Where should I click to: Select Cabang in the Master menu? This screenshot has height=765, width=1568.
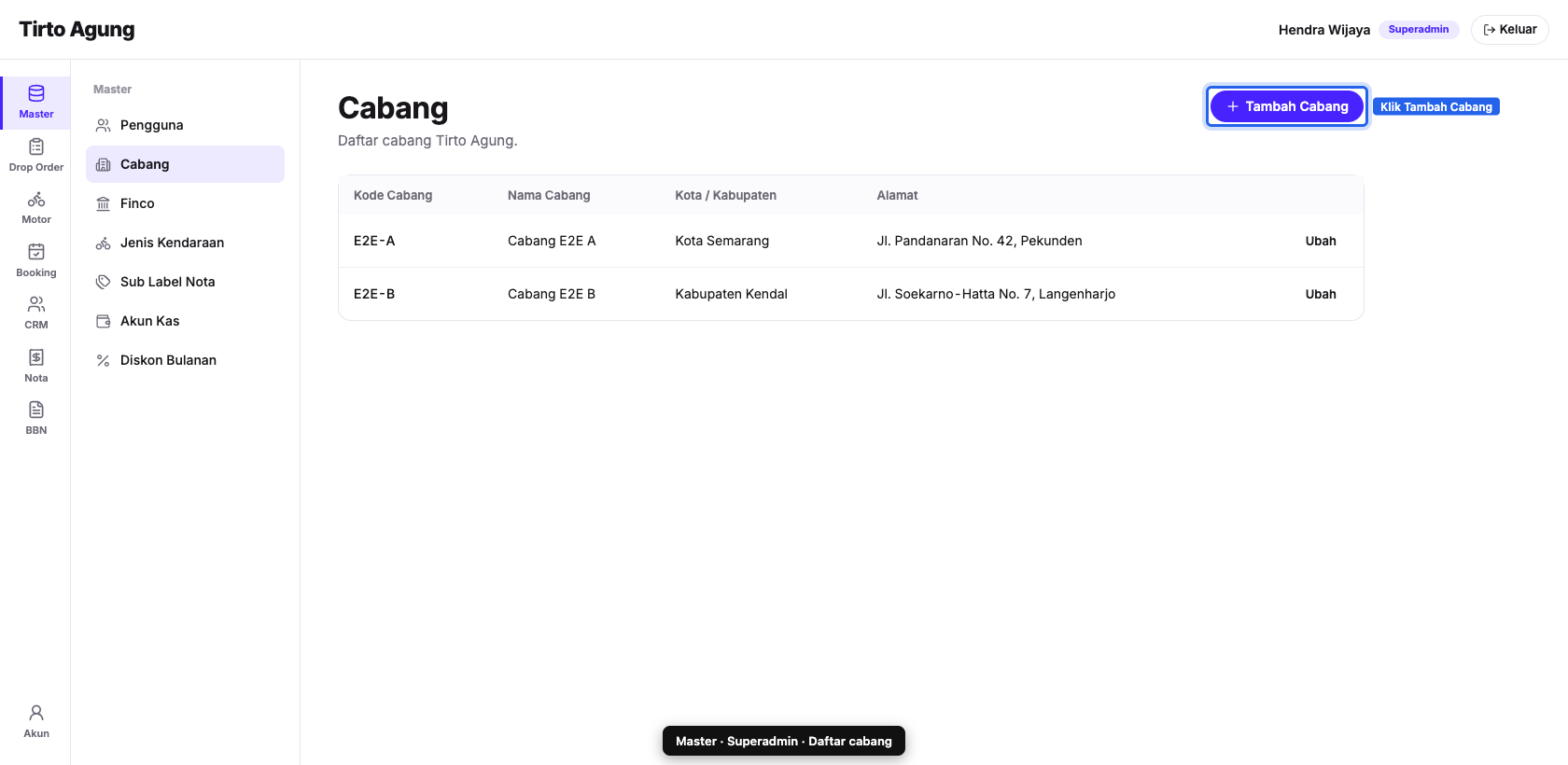[x=185, y=164]
